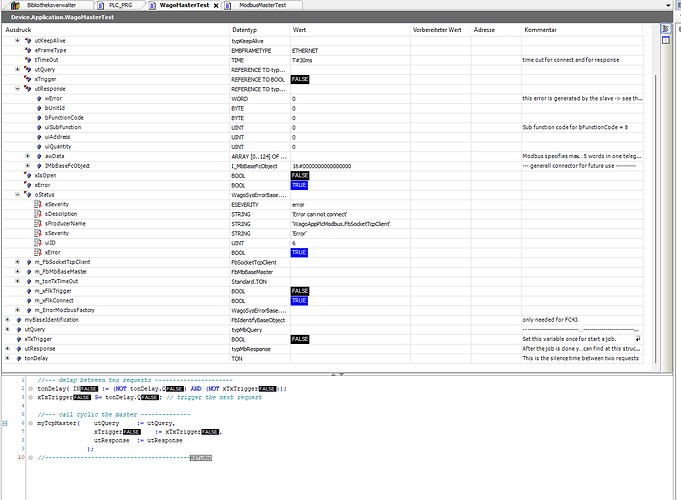
Task: Expand the awData array node
Action: [28, 156]
